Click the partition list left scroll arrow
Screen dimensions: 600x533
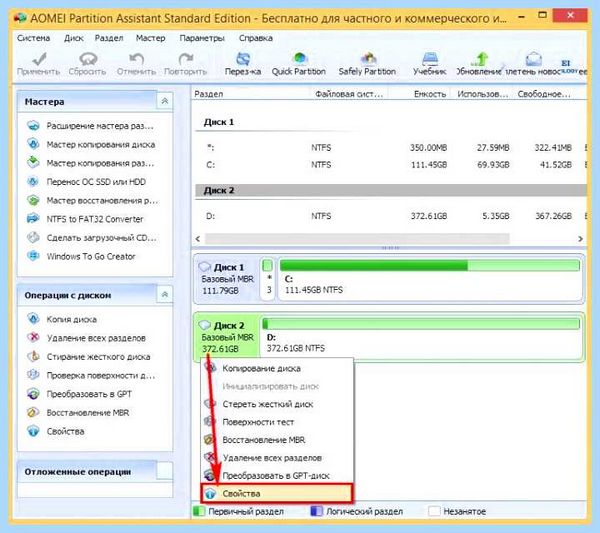tap(198, 239)
